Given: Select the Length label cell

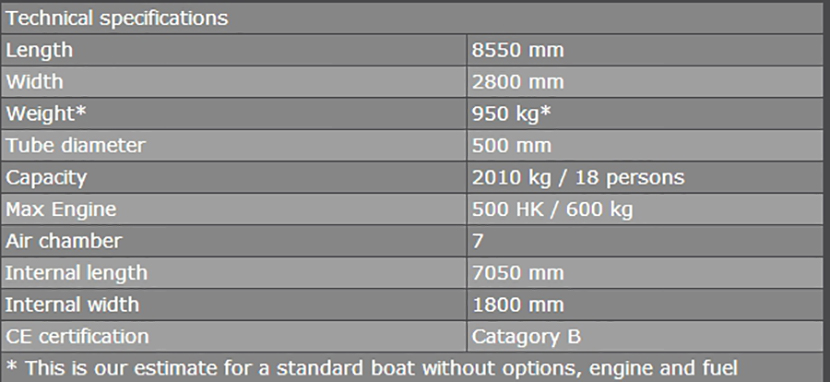Looking at the screenshot, I should 234,50.
